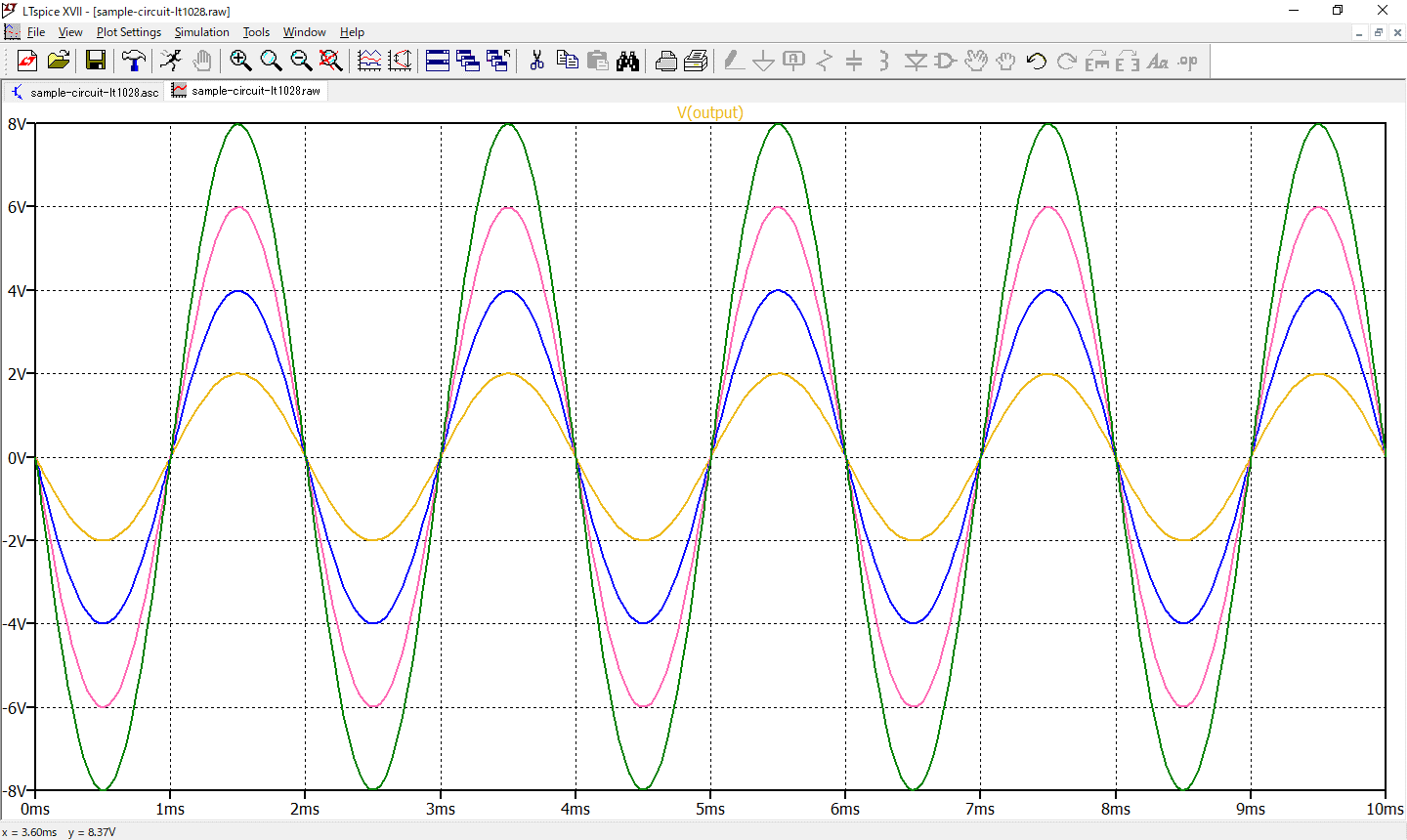Viewport: 1407px width, 840px height.
Task: Open the Plot Settings menu
Action: (128, 31)
